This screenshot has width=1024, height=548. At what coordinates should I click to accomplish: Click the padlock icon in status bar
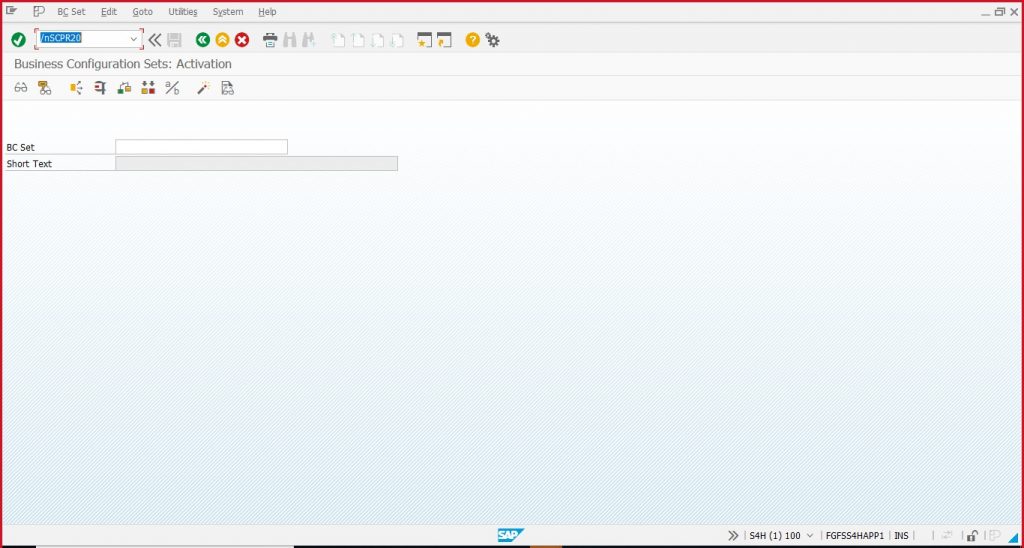tap(972, 536)
